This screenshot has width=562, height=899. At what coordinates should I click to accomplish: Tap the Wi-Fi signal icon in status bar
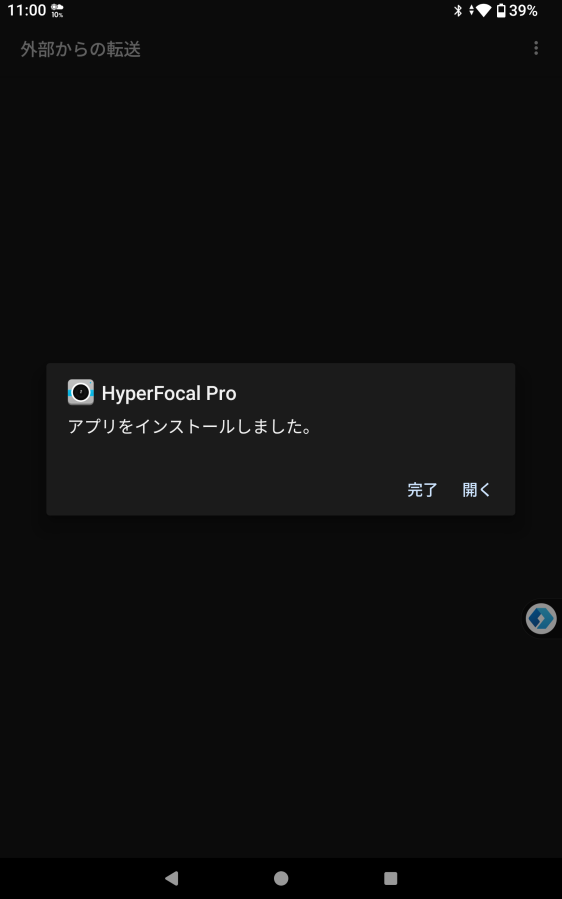(x=483, y=10)
